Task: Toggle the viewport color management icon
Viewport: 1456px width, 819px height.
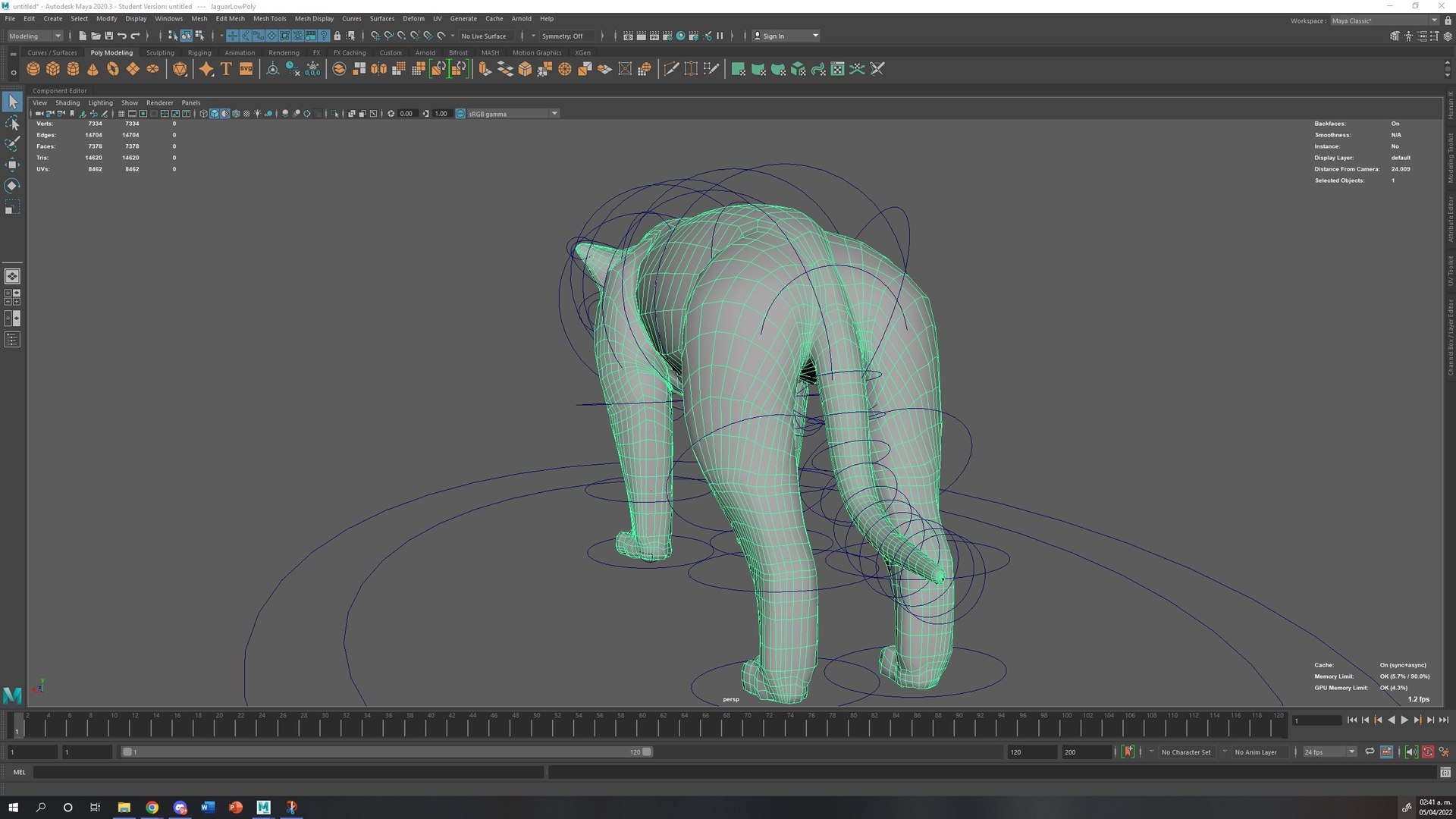Action: pos(460,114)
